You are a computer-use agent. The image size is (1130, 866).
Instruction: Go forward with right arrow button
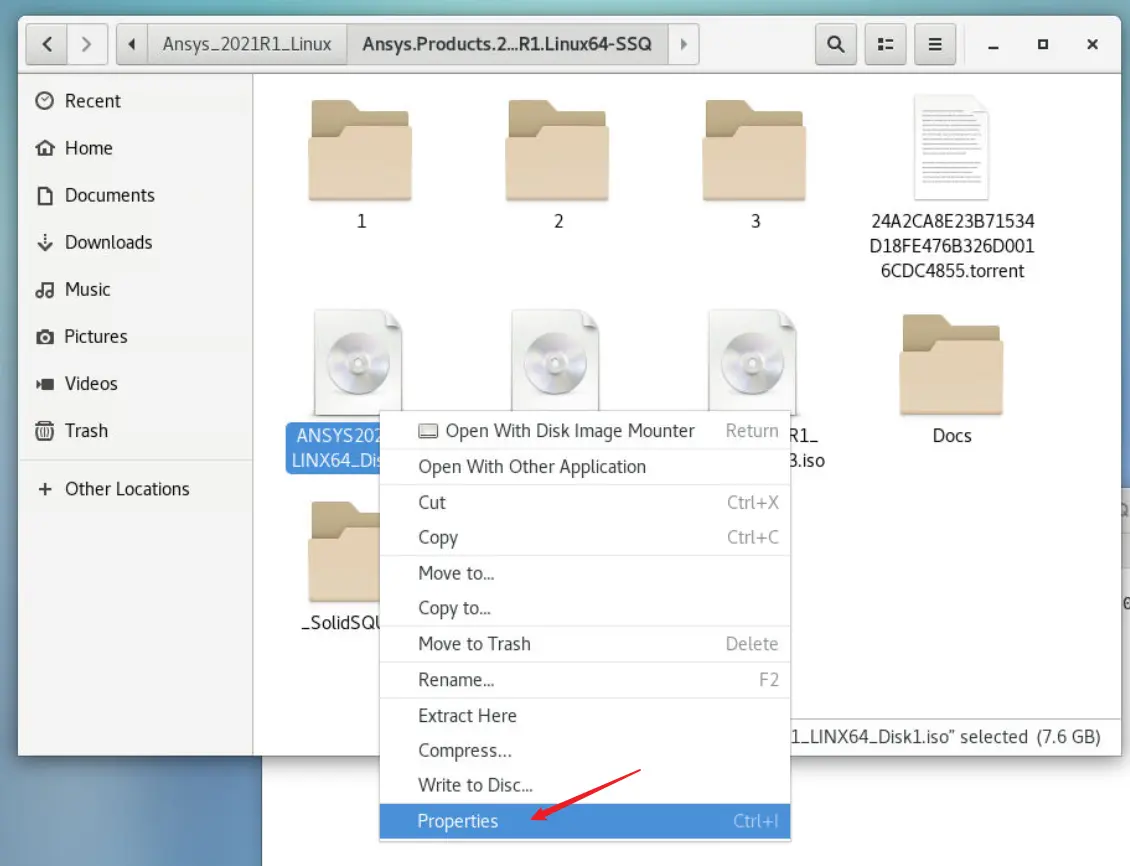pos(87,44)
